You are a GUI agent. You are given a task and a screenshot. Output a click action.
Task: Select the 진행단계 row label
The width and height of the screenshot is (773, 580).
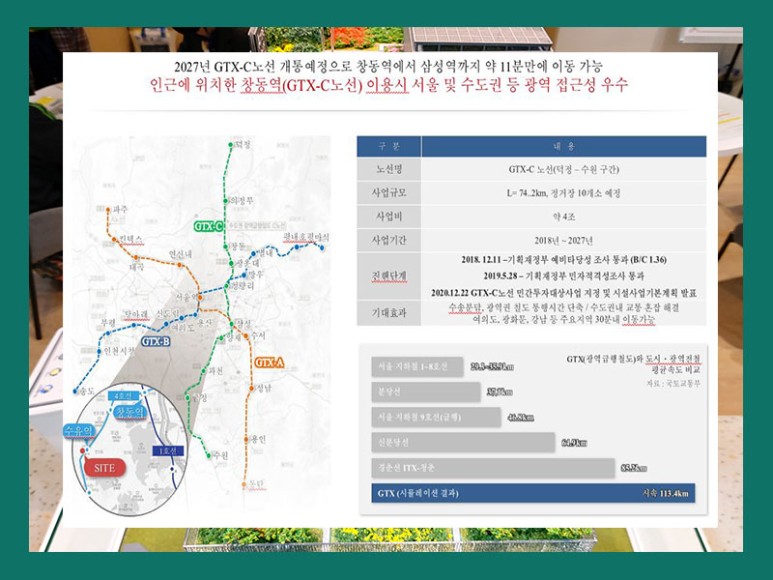pos(389,276)
